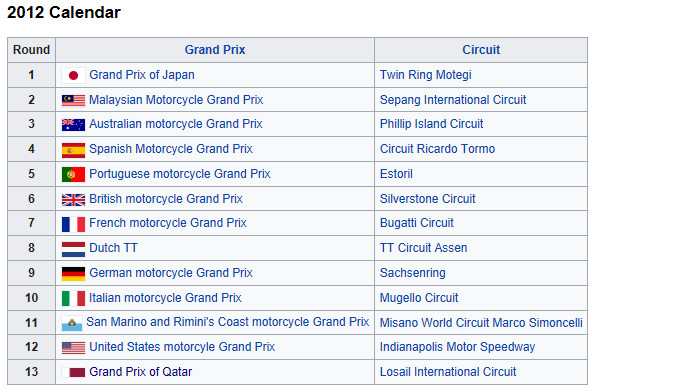Open Indianapolis Motor Speedway link
Viewport: 682px width, 391px height.
coord(457,347)
